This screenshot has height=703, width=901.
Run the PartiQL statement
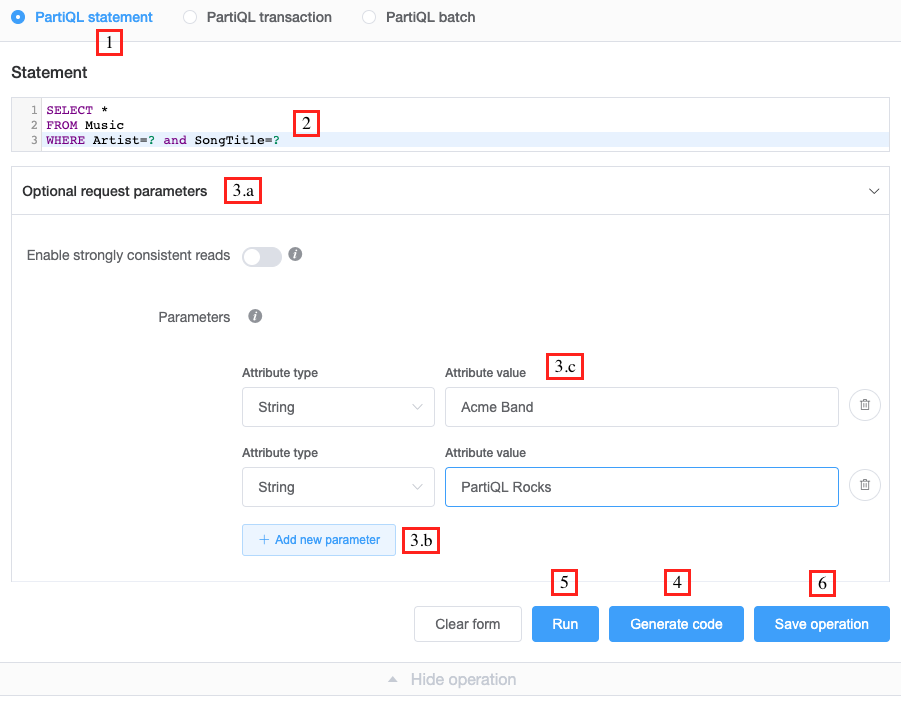click(565, 623)
